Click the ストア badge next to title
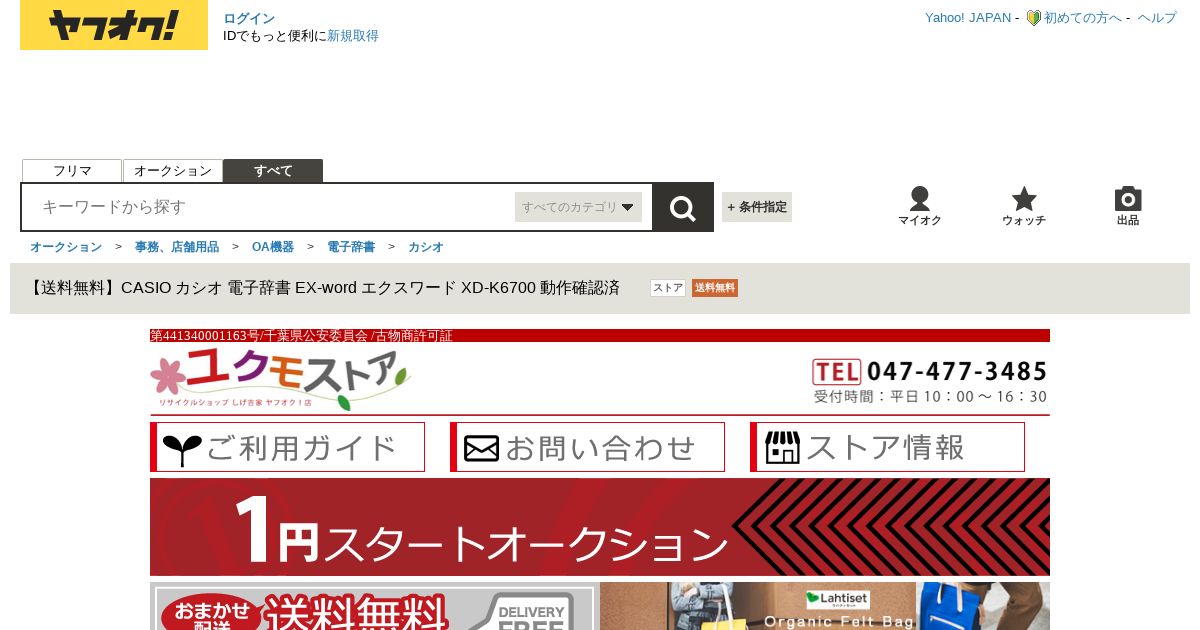The width and height of the screenshot is (1200, 630). pyautogui.click(x=668, y=288)
